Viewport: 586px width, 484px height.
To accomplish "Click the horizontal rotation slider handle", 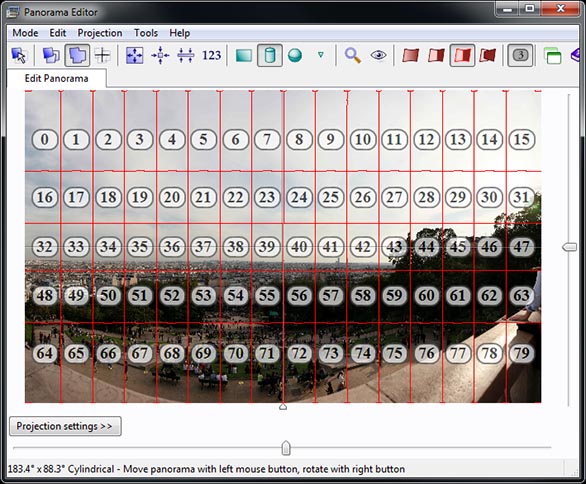I will pyautogui.click(x=286, y=448).
